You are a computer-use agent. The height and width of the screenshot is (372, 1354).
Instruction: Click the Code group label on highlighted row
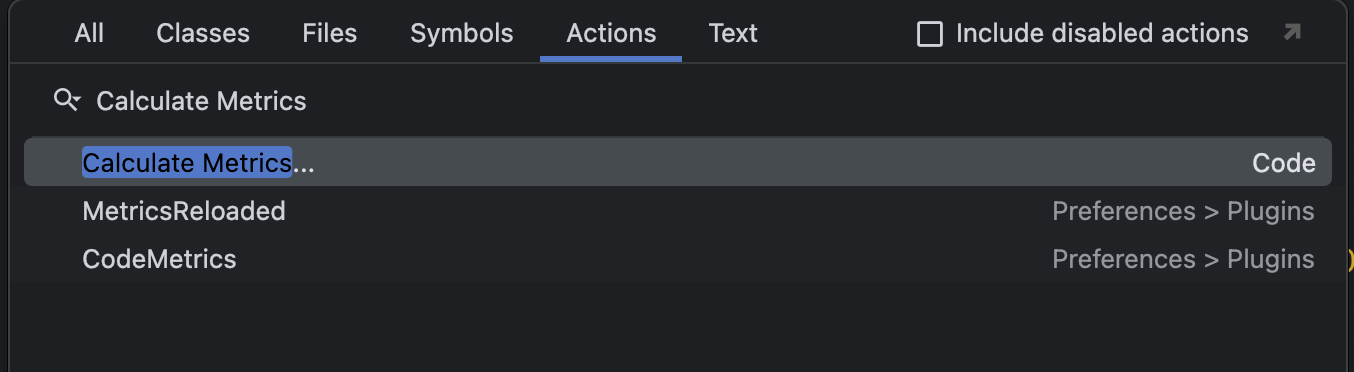click(1283, 163)
